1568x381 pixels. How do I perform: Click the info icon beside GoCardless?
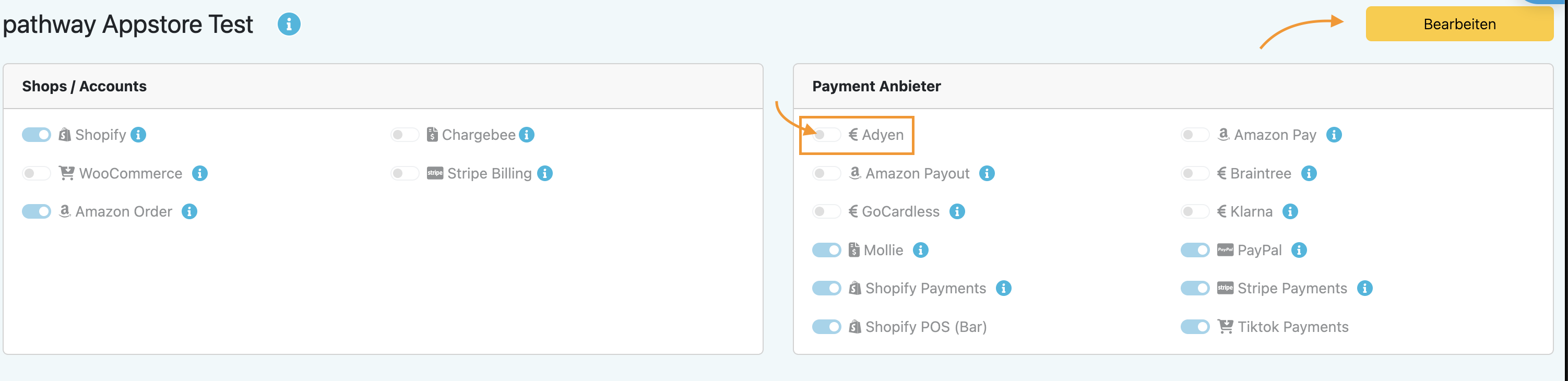[957, 211]
